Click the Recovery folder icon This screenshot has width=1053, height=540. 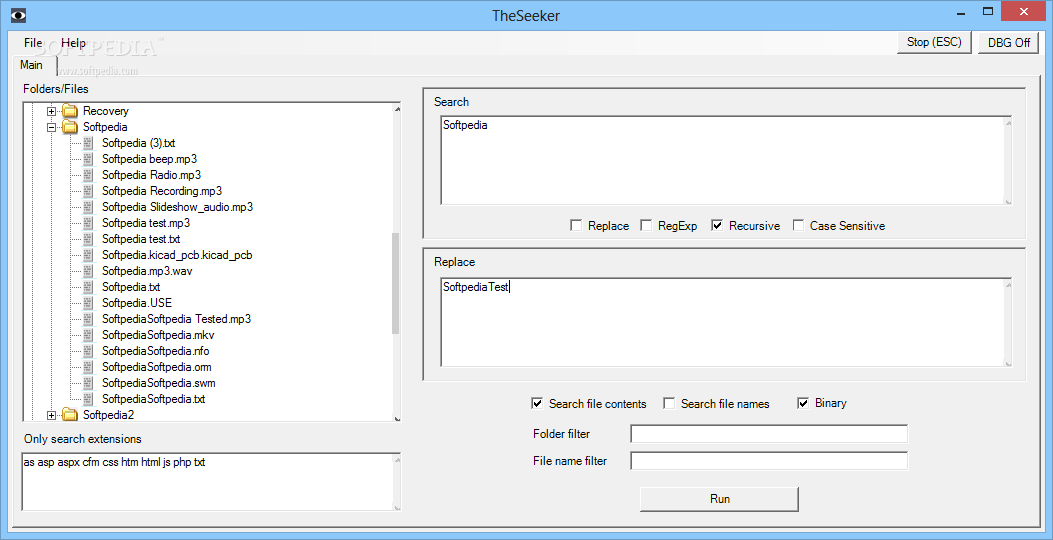(70, 111)
